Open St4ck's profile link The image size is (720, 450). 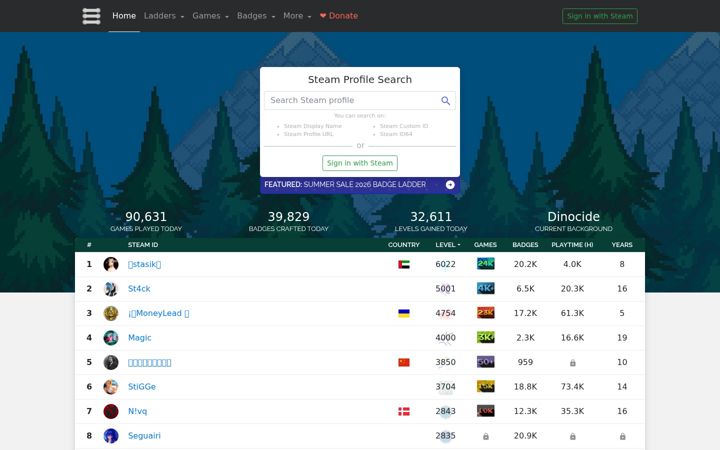tap(139, 289)
